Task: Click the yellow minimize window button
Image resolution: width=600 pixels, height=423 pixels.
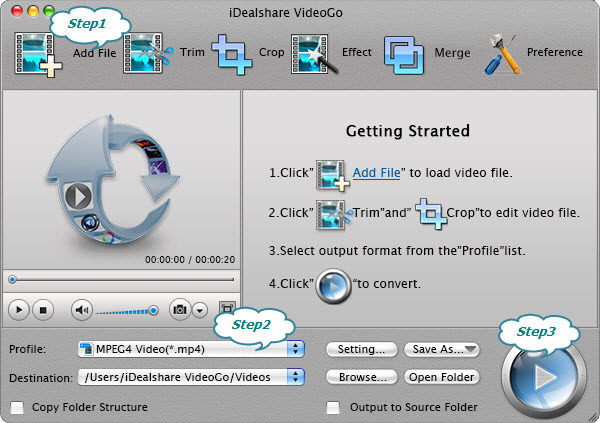Action: point(33,11)
